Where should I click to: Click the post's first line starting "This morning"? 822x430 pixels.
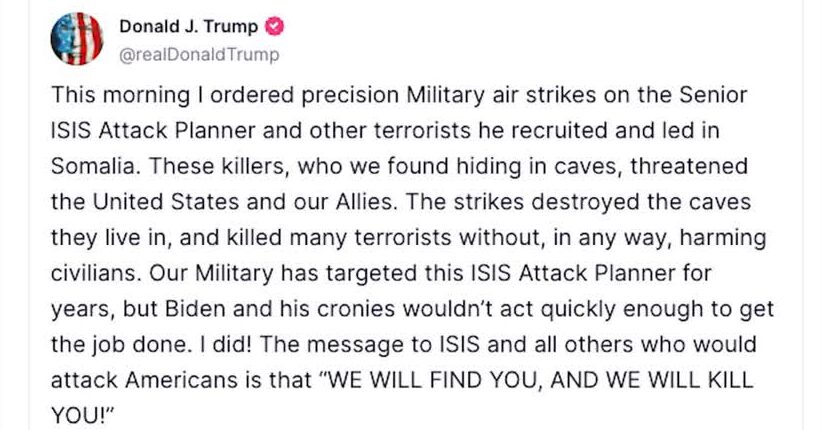pyautogui.click(x=399, y=95)
